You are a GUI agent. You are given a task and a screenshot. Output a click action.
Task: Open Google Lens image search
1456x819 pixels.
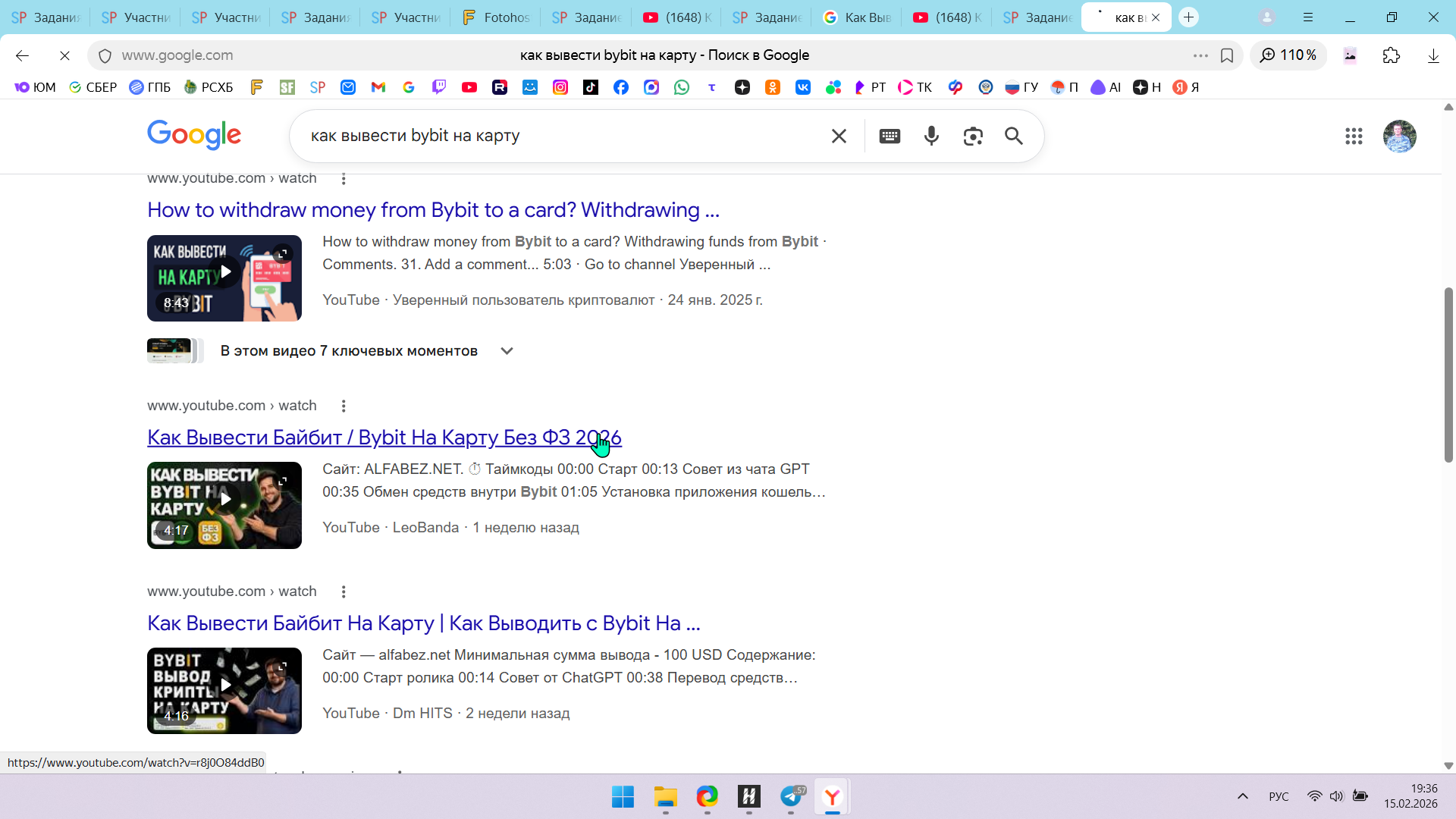coord(973,136)
